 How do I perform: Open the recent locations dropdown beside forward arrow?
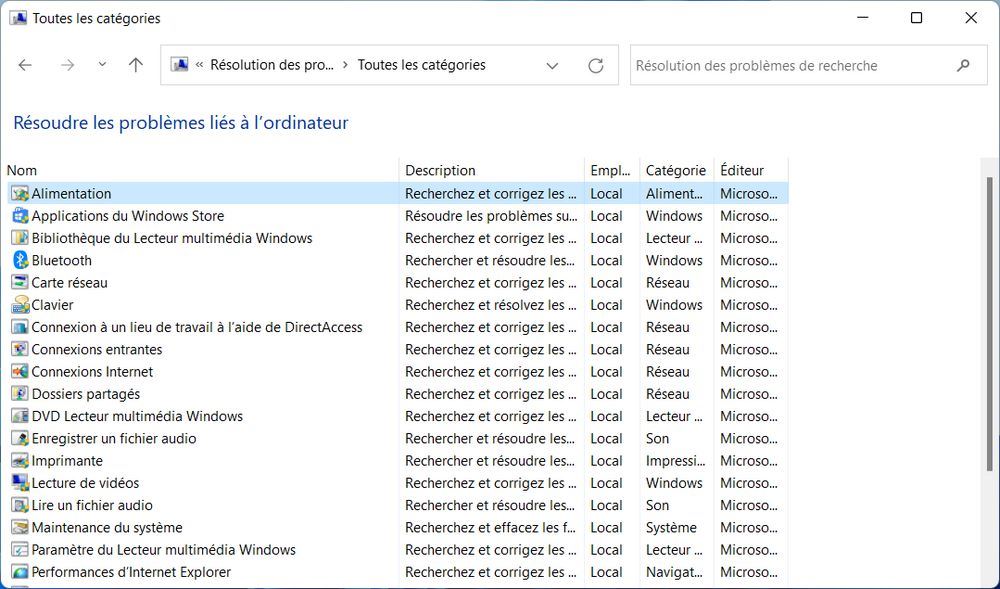coord(102,64)
